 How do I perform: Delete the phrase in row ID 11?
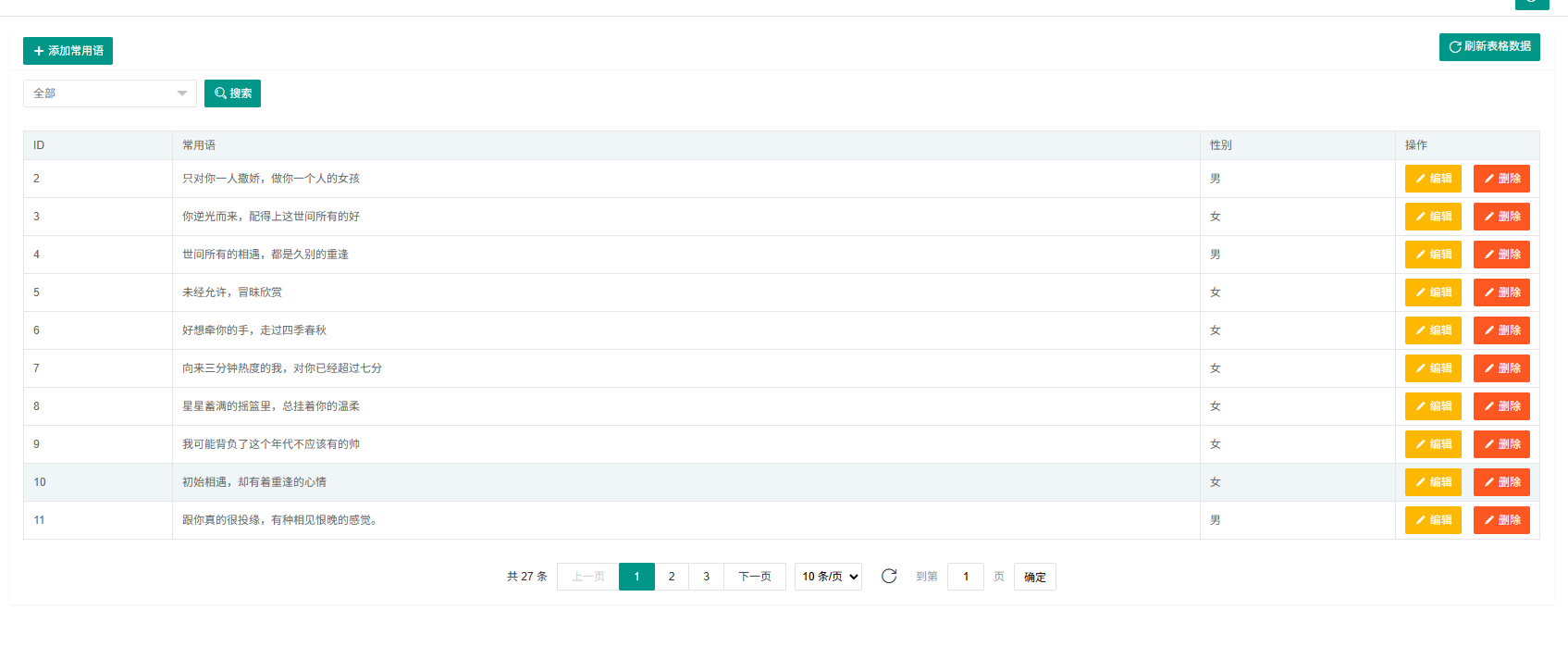pos(1500,520)
